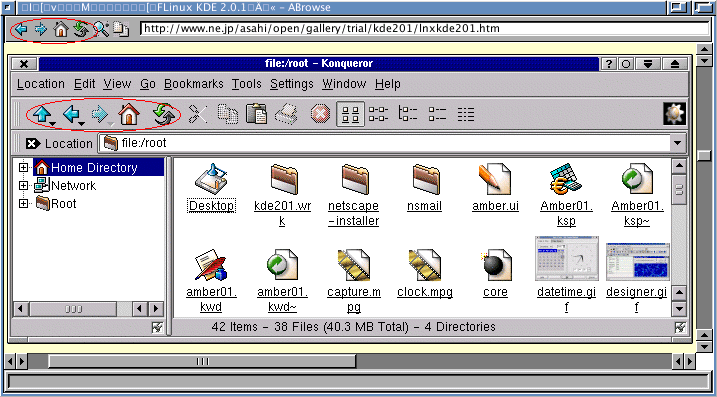Click Konqueror copy icon
This screenshot has height=397, width=717.
(x=227, y=114)
